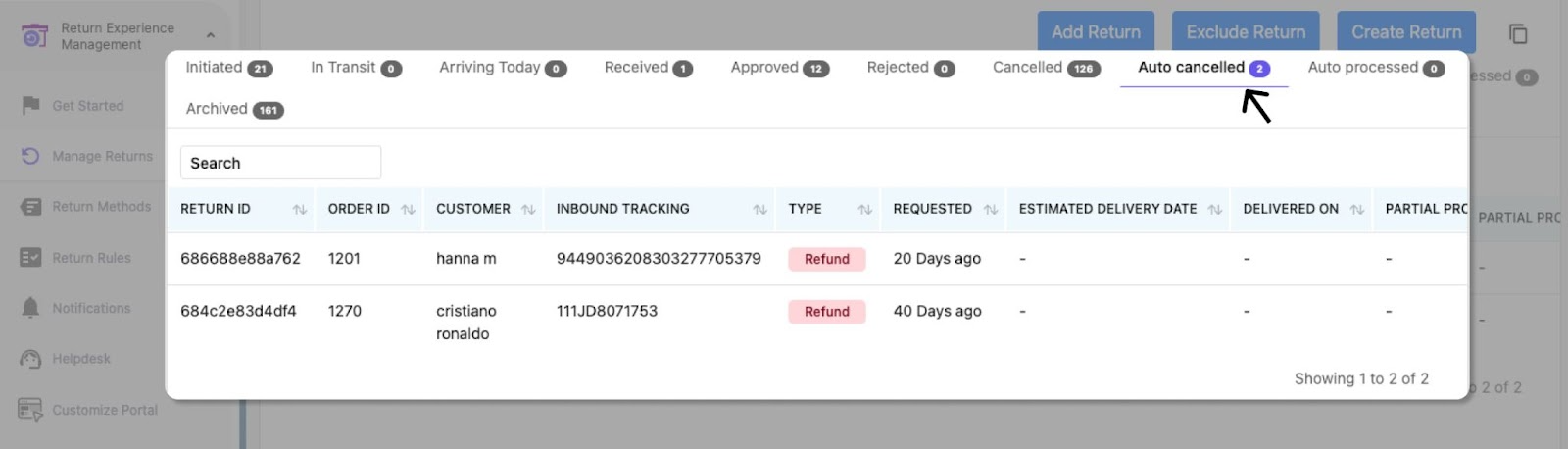Click the Get Started flag icon
The image size is (1568, 449).
point(30,105)
